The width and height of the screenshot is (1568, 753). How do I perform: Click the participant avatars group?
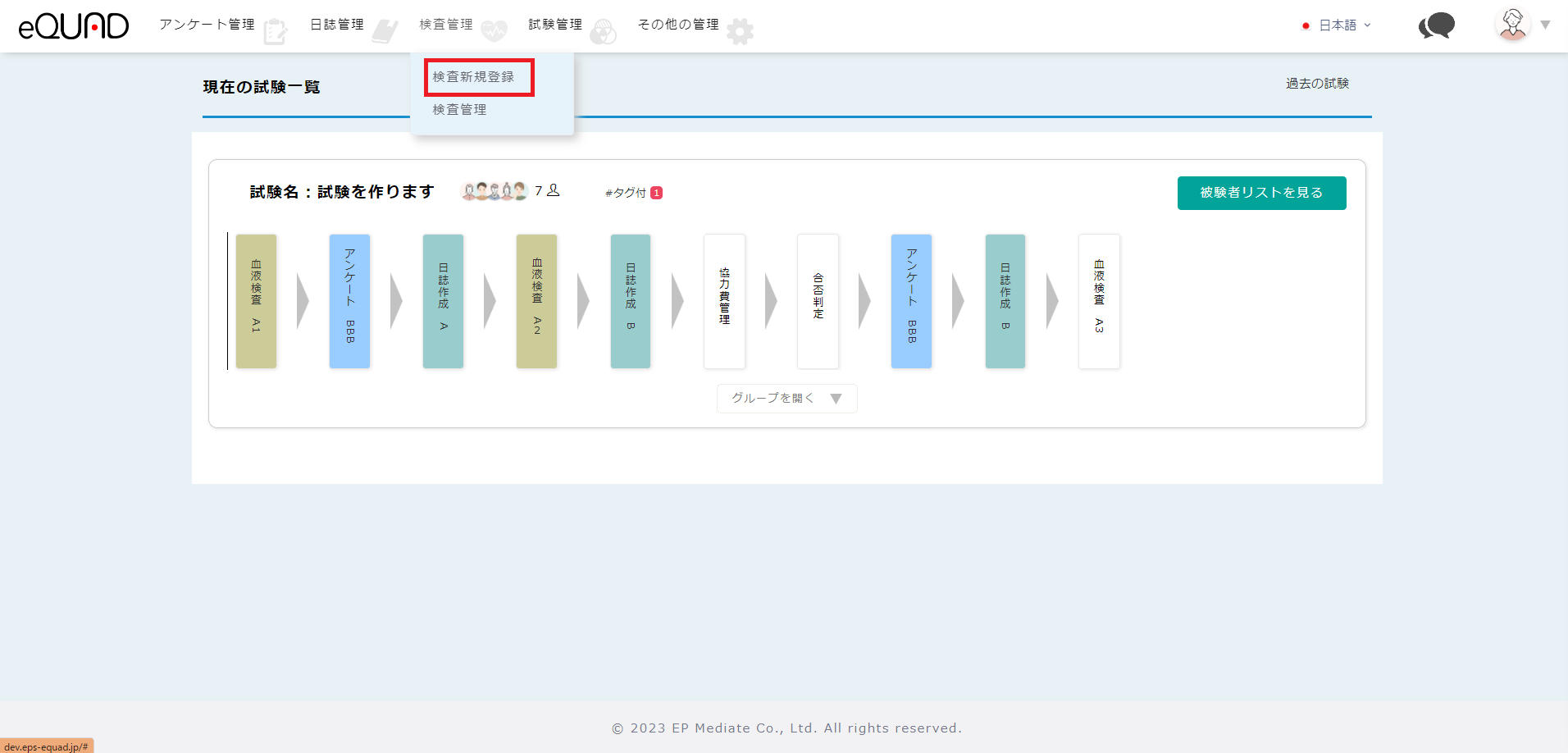click(494, 191)
